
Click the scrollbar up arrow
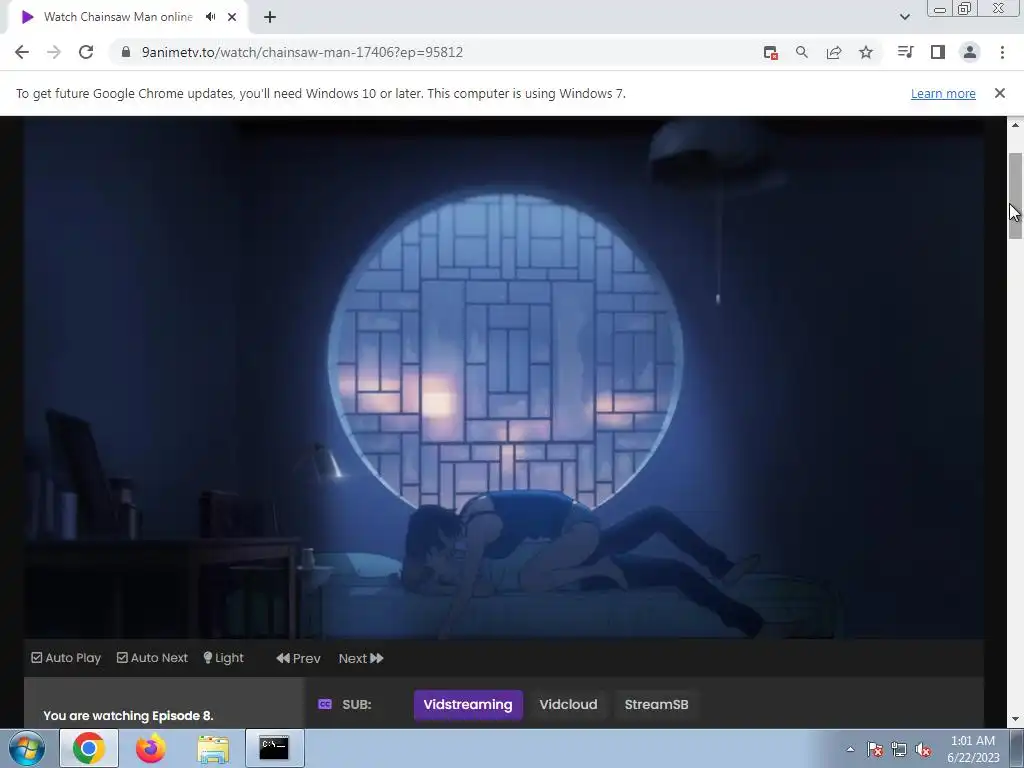(1015, 125)
